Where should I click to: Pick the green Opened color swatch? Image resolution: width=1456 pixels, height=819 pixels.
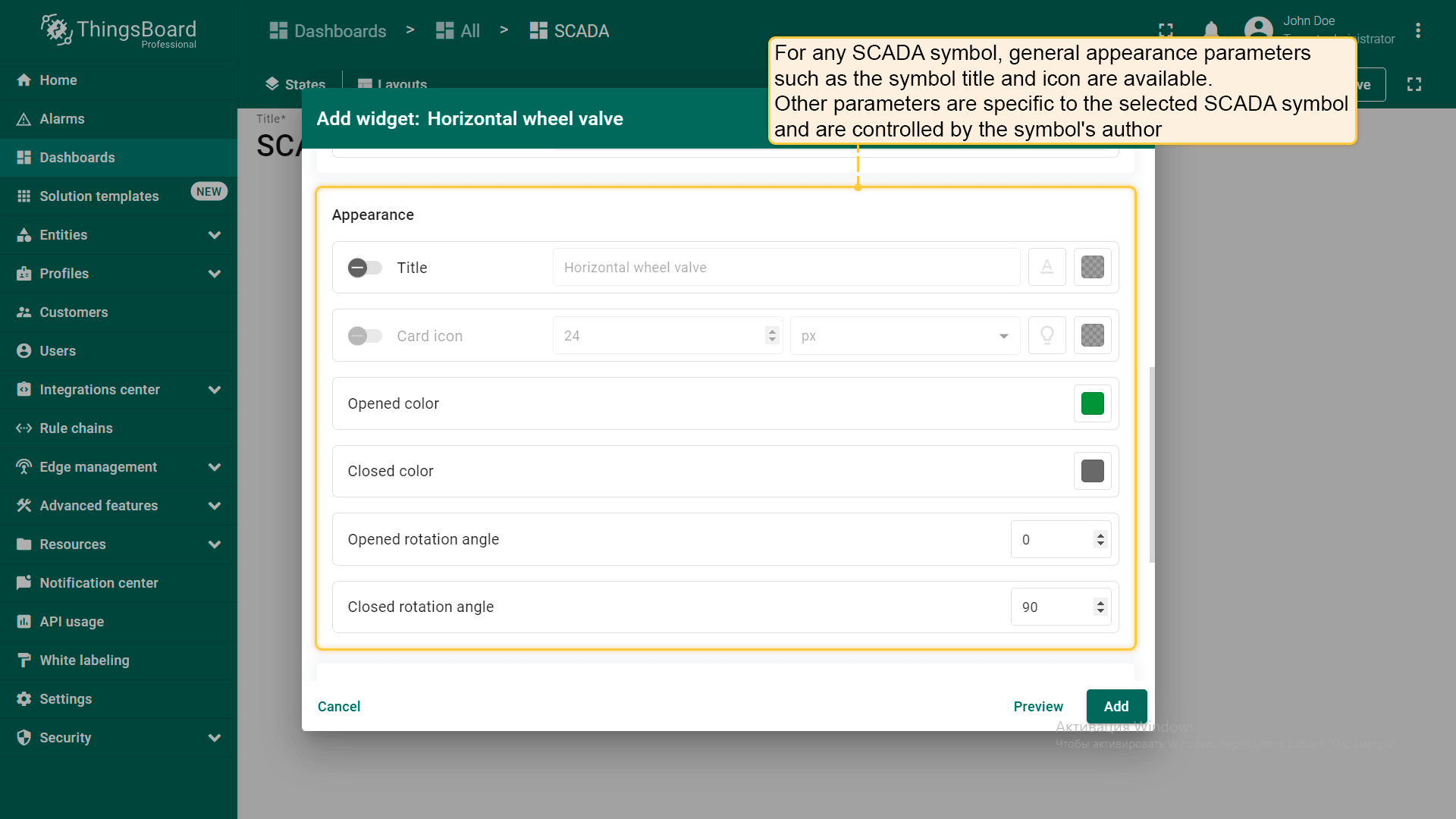1092,403
